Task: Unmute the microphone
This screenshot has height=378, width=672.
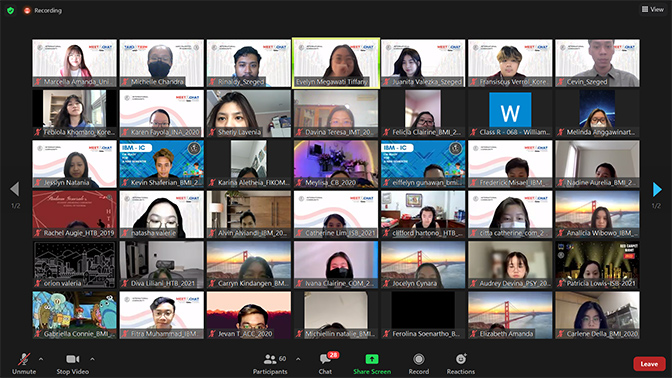Action: point(24,363)
